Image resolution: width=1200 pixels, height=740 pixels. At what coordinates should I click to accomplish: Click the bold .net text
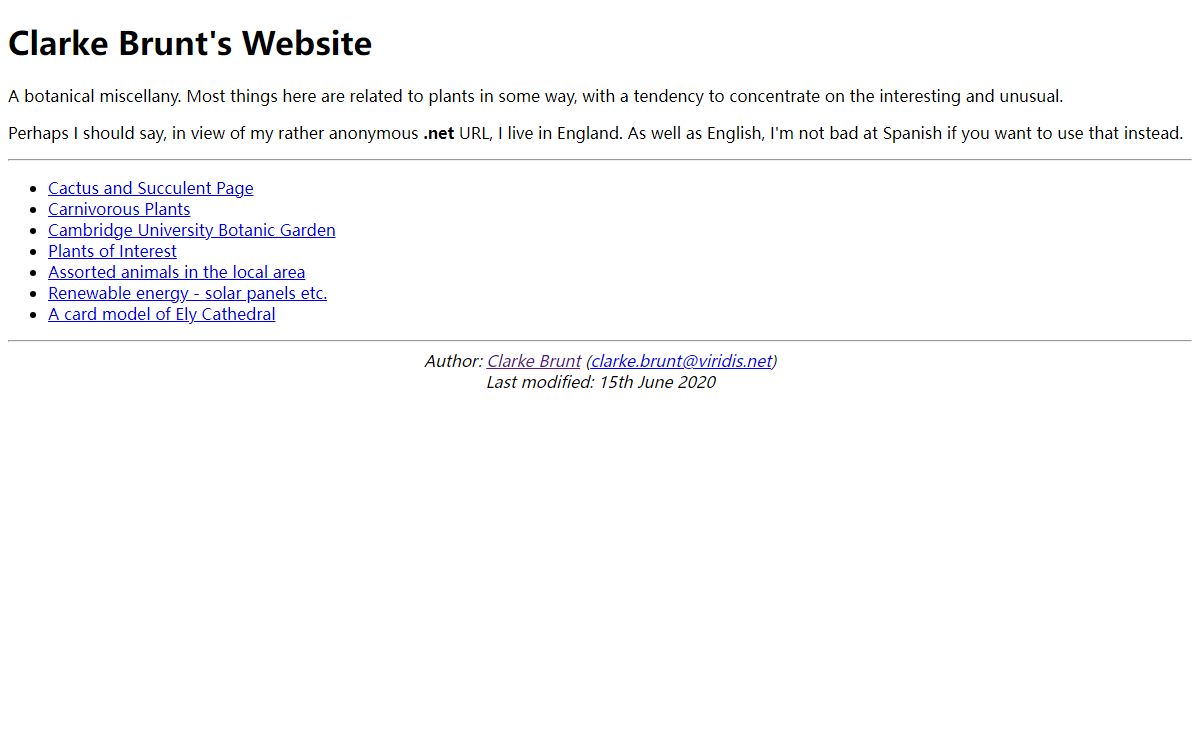[438, 133]
